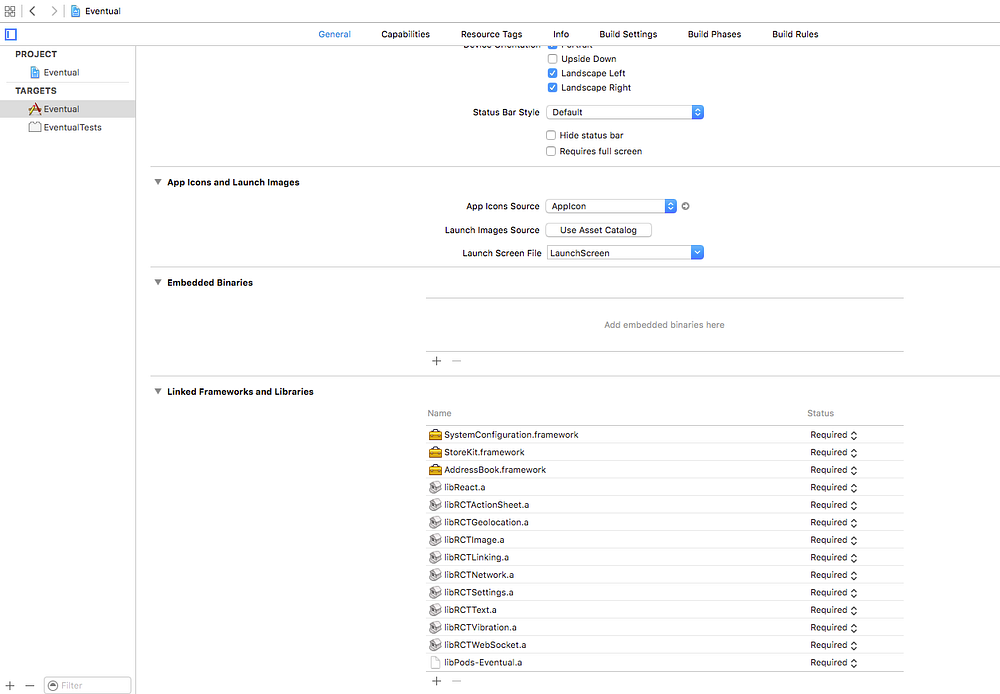Click the libPods-Eventual.a file icon
1000x694 pixels.
(435, 663)
